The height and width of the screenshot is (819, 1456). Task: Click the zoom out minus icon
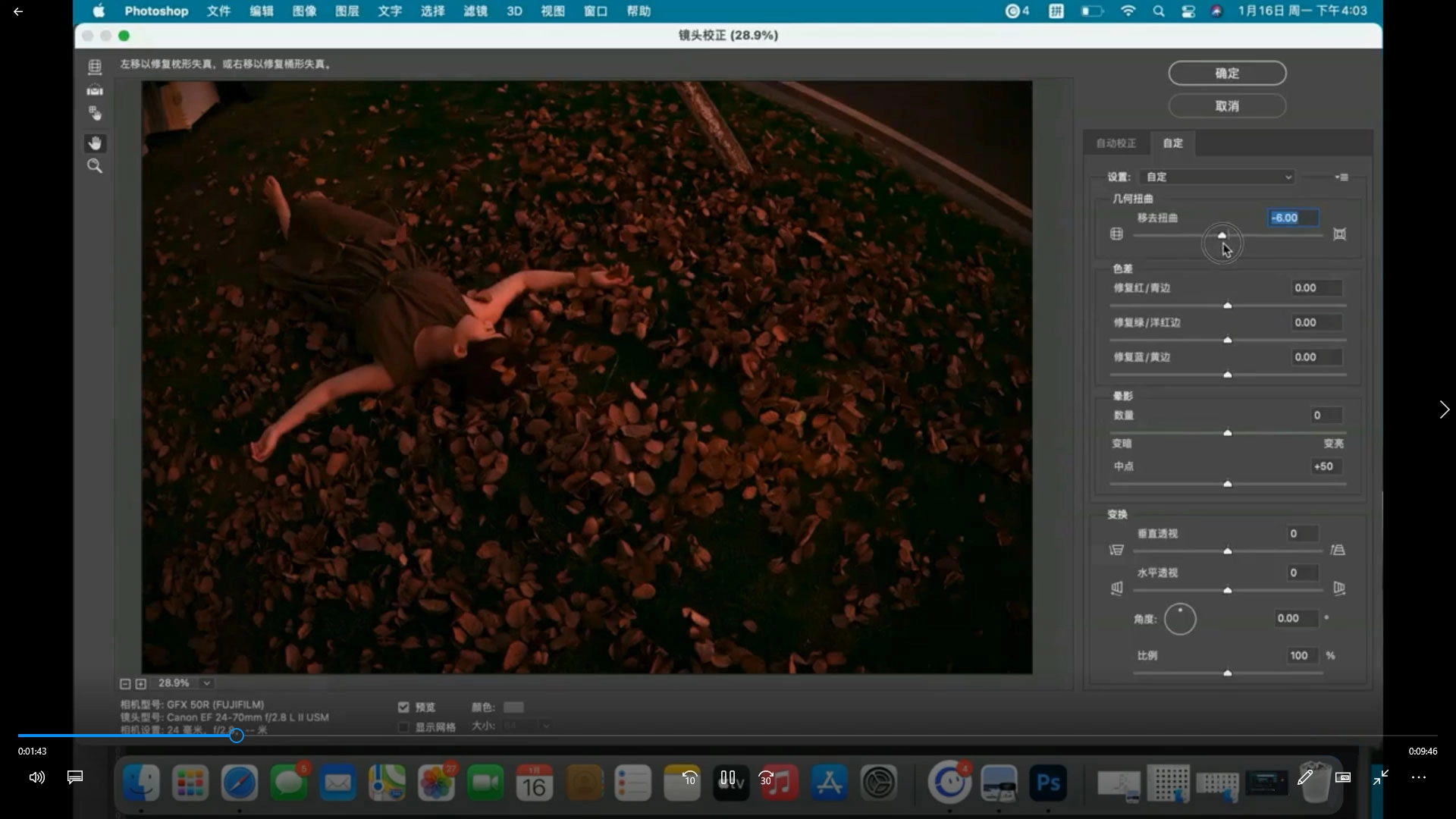125,683
